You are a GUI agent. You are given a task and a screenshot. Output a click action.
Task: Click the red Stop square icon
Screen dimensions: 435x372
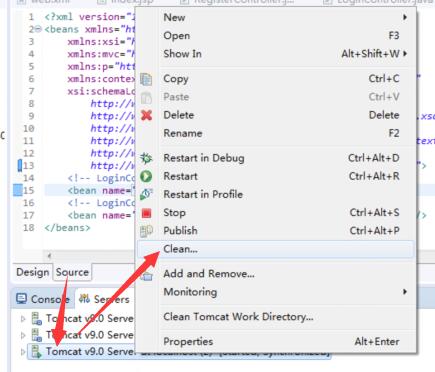(146, 213)
